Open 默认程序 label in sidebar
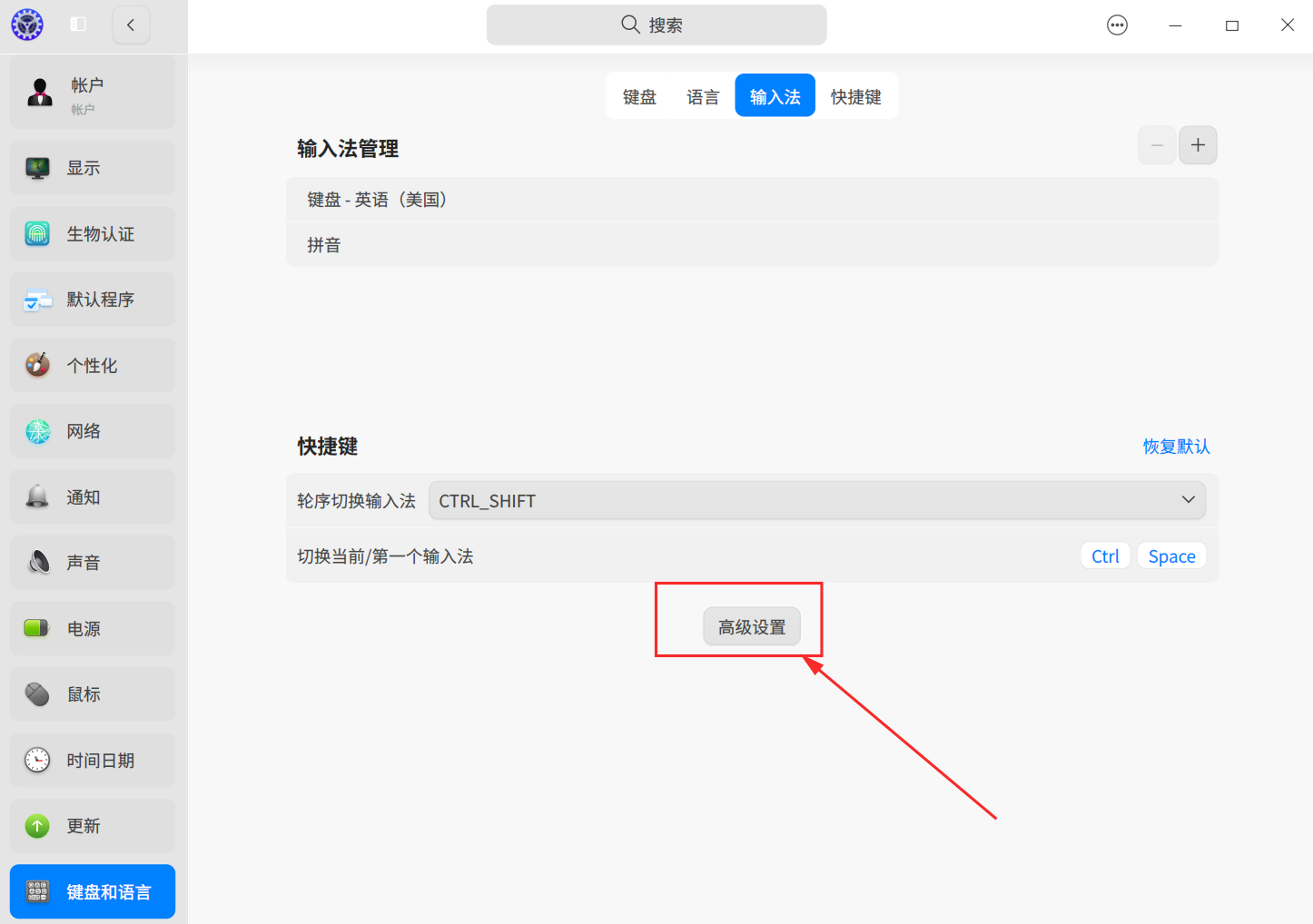The width and height of the screenshot is (1313, 924). (x=100, y=300)
